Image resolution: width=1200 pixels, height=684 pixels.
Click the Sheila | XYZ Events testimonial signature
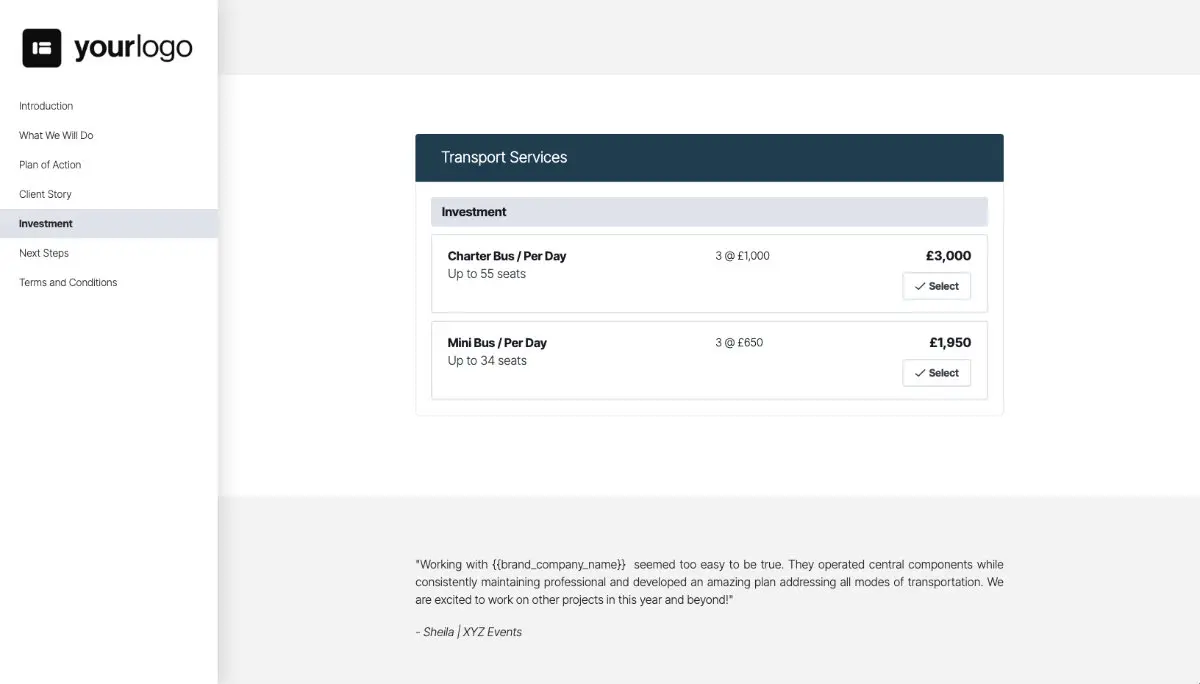pos(469,631)
